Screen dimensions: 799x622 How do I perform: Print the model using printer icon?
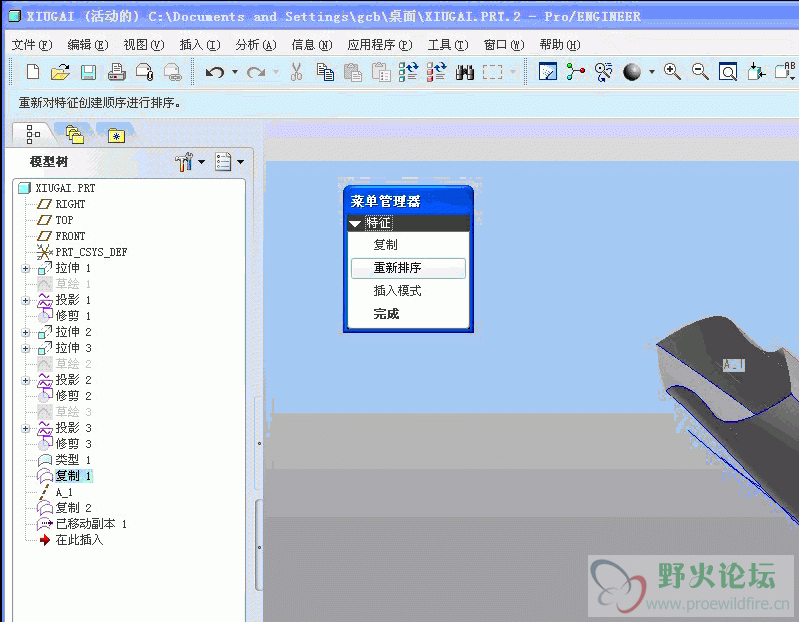[x=117, y=72]
